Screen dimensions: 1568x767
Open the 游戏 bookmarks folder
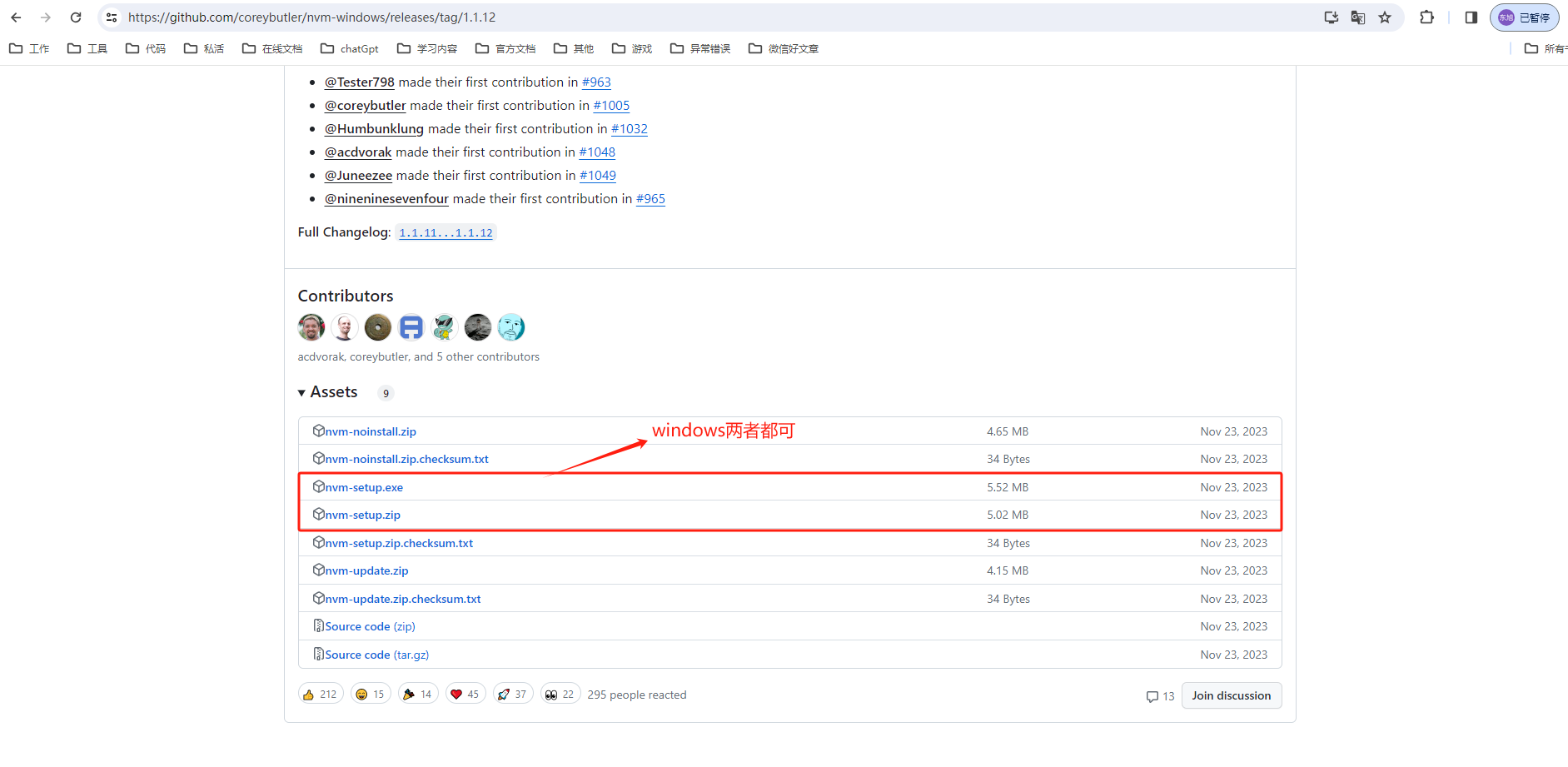[x=631, y=48]
